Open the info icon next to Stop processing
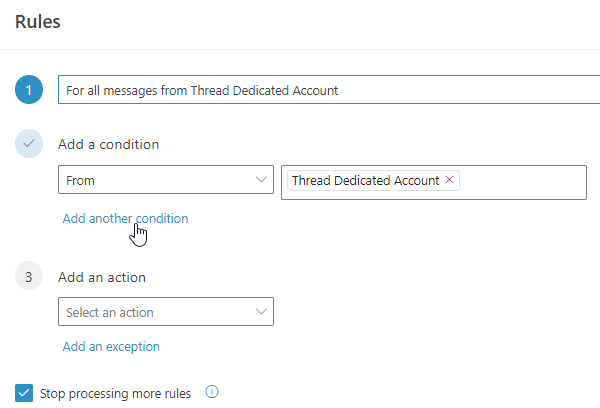Image resolution: width=600 pixels, height=408 pixels. pyautogui.click(x=212, y=392)
